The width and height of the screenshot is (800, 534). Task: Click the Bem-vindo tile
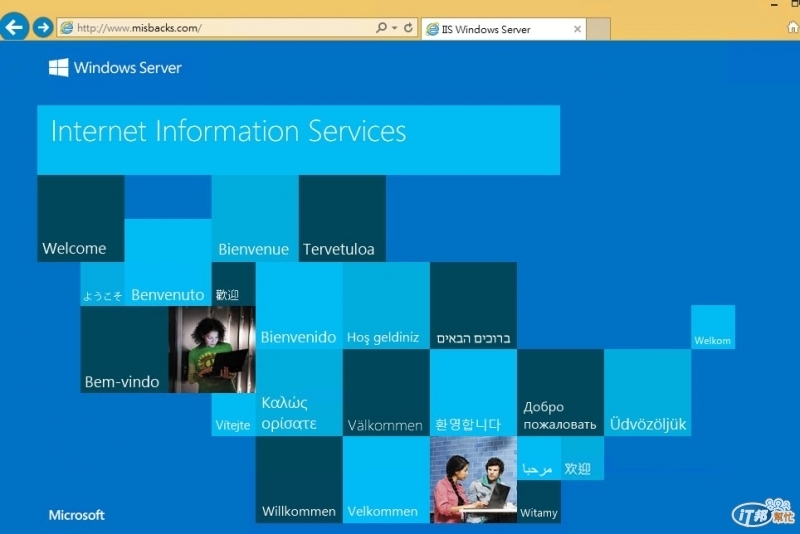coord(124,349)
